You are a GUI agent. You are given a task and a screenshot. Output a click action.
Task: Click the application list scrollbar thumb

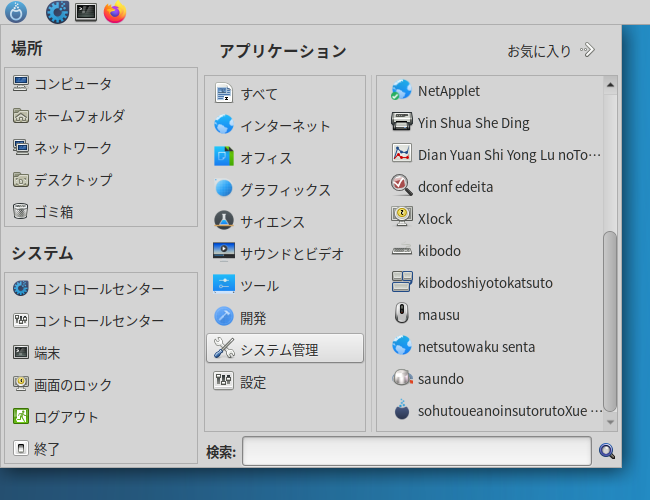click(610, 321)
